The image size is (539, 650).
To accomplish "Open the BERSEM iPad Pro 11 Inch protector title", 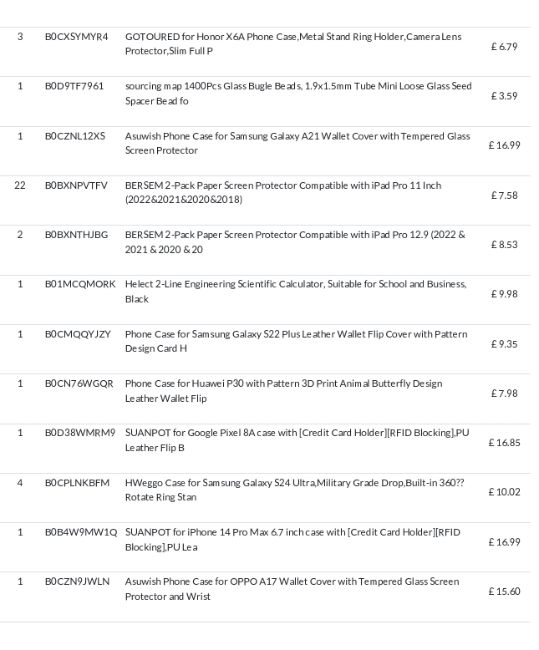I will click(x=283, y=192).
